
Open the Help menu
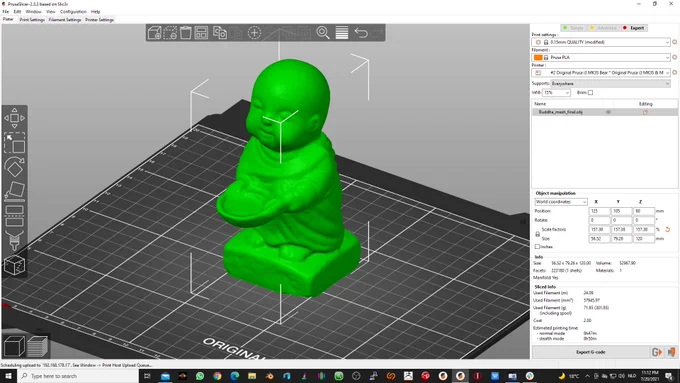tap(95, 12)
